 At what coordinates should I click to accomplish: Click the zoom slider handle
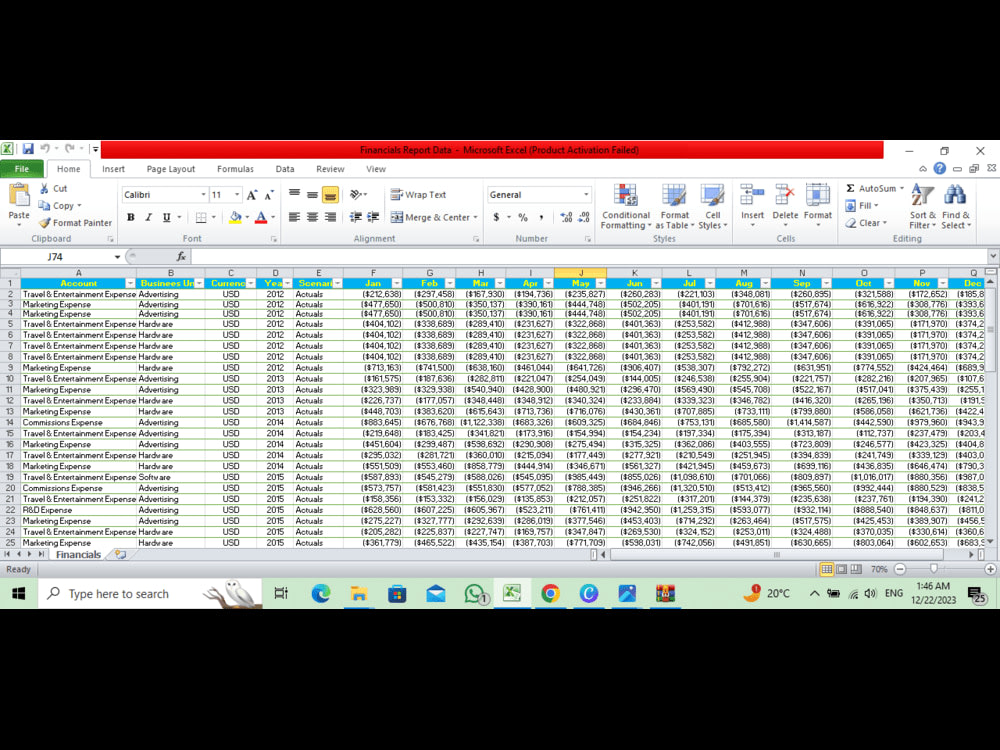(934, 569)
